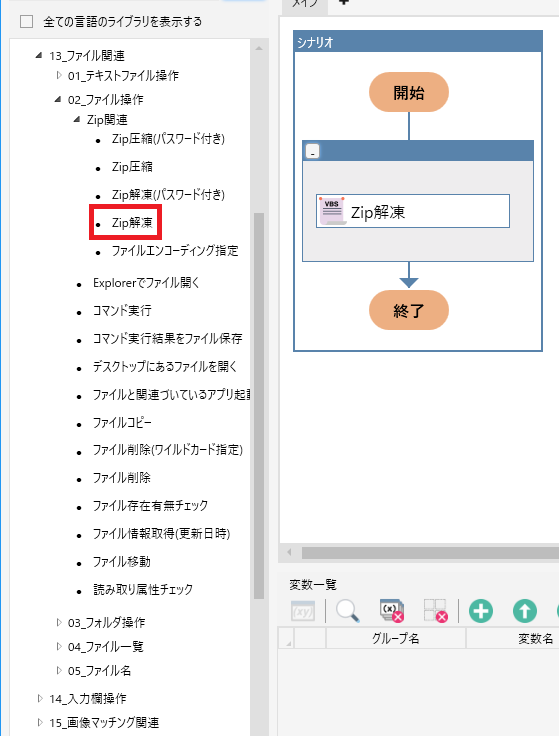Click the VBS script icon on Zip解凍 node
Viewport: 559px width, 736px height.
point(332,211)
